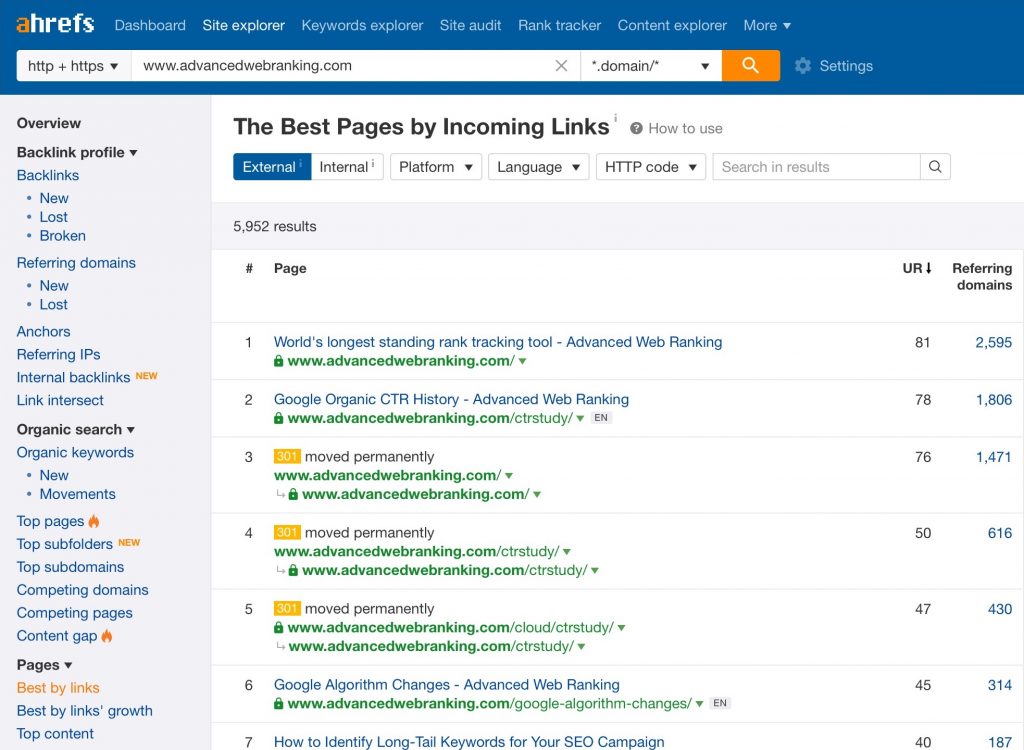Open the Google Organic CTR History page link
This screenshot has height=750, width=1024.
451,399
